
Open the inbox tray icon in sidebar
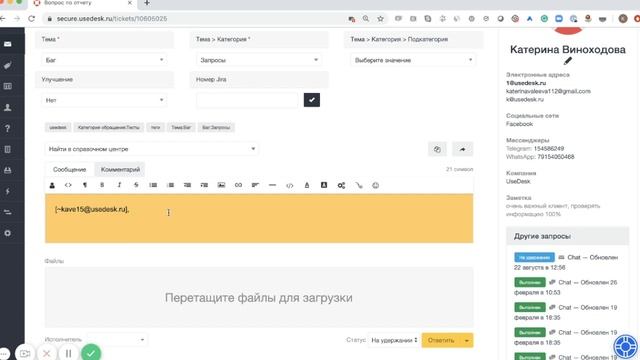(8, 170)
